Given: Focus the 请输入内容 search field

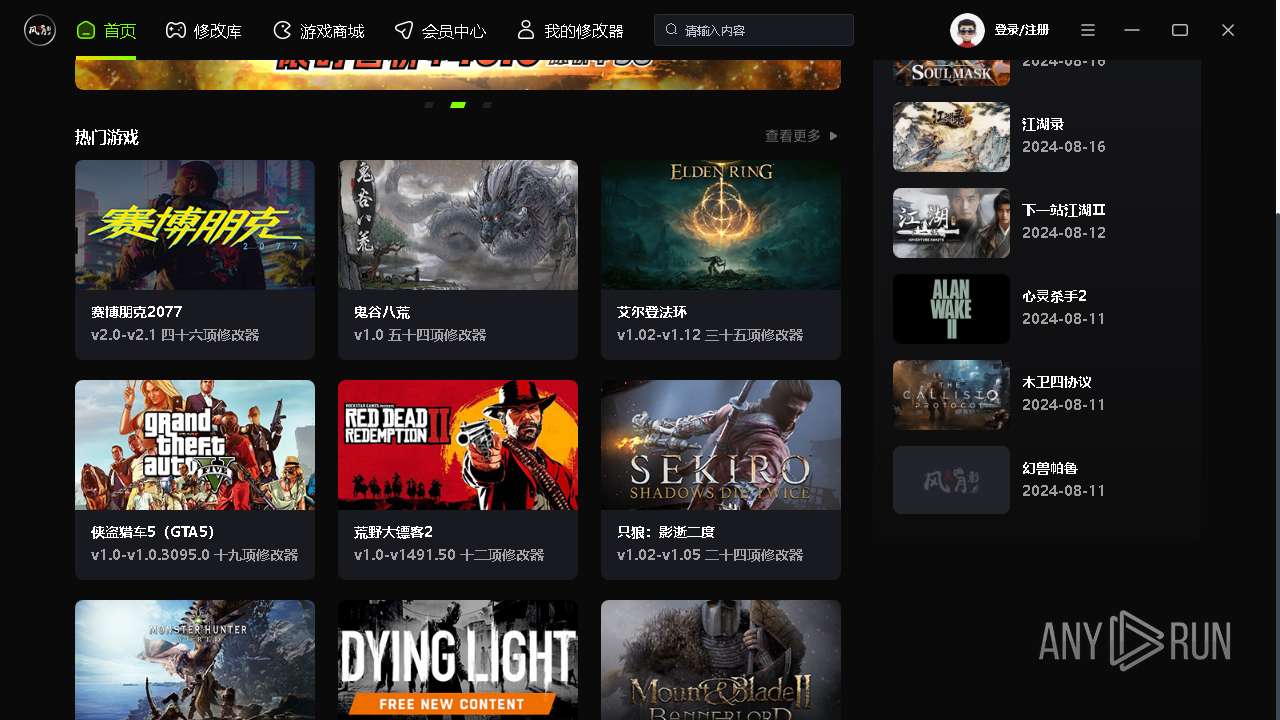Looking at the screenshot, I should pos(754,30).
